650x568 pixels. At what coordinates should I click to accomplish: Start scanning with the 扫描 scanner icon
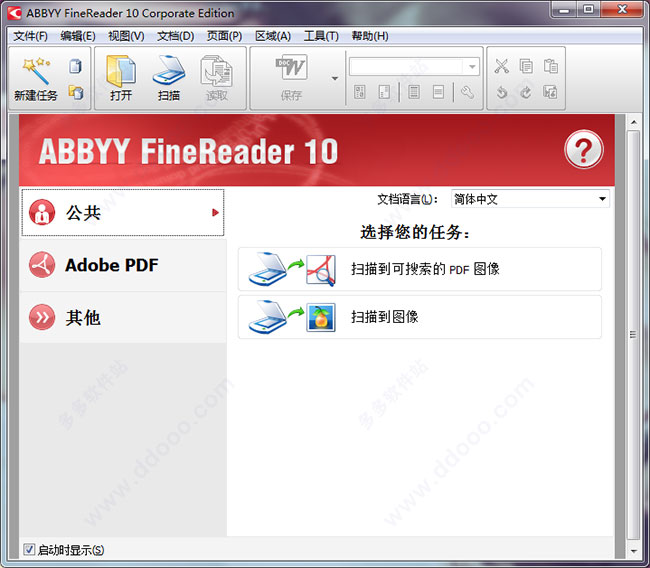point(168,70)
